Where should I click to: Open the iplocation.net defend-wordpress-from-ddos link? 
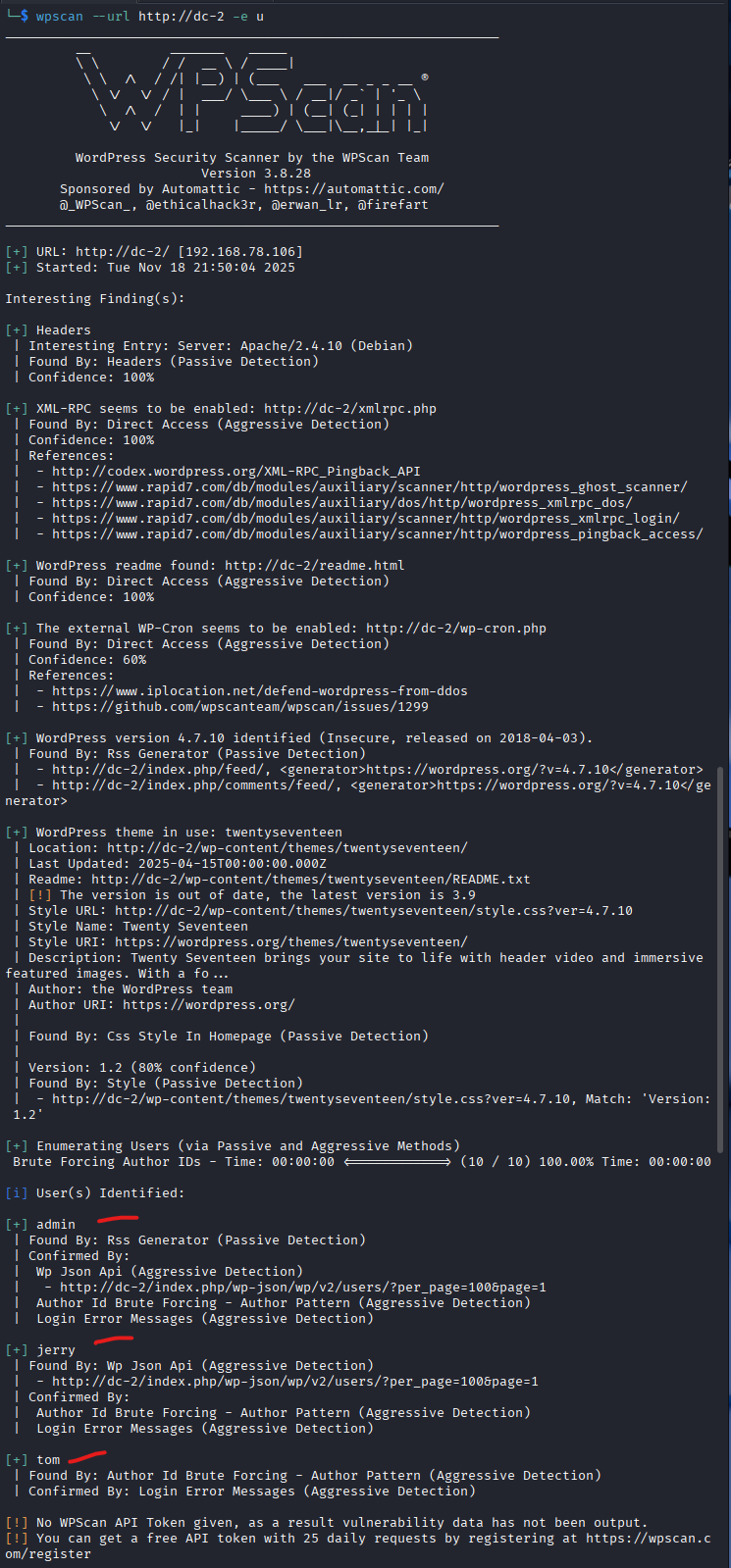click(x=259, y=691)
